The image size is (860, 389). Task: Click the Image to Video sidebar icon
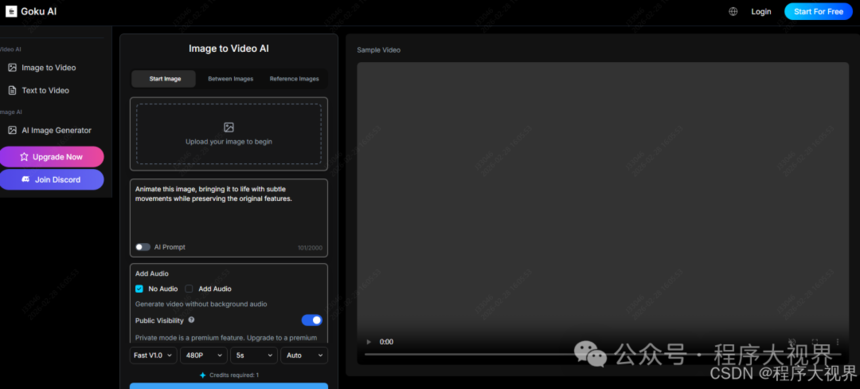[12, 67]
